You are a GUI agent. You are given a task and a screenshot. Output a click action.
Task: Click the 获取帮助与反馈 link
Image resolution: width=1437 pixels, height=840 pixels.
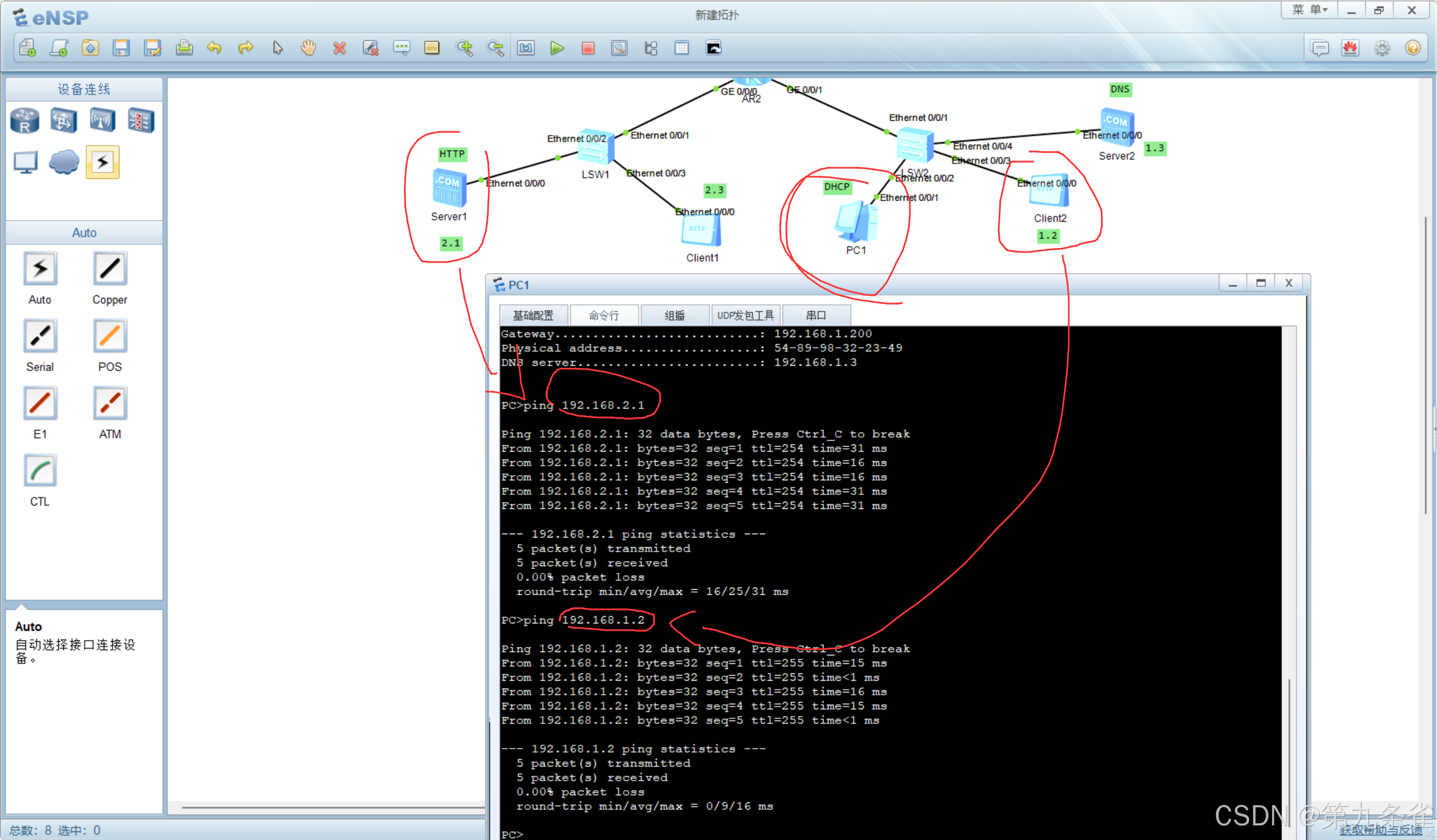pyautogui.click(x=1380, y=830)
